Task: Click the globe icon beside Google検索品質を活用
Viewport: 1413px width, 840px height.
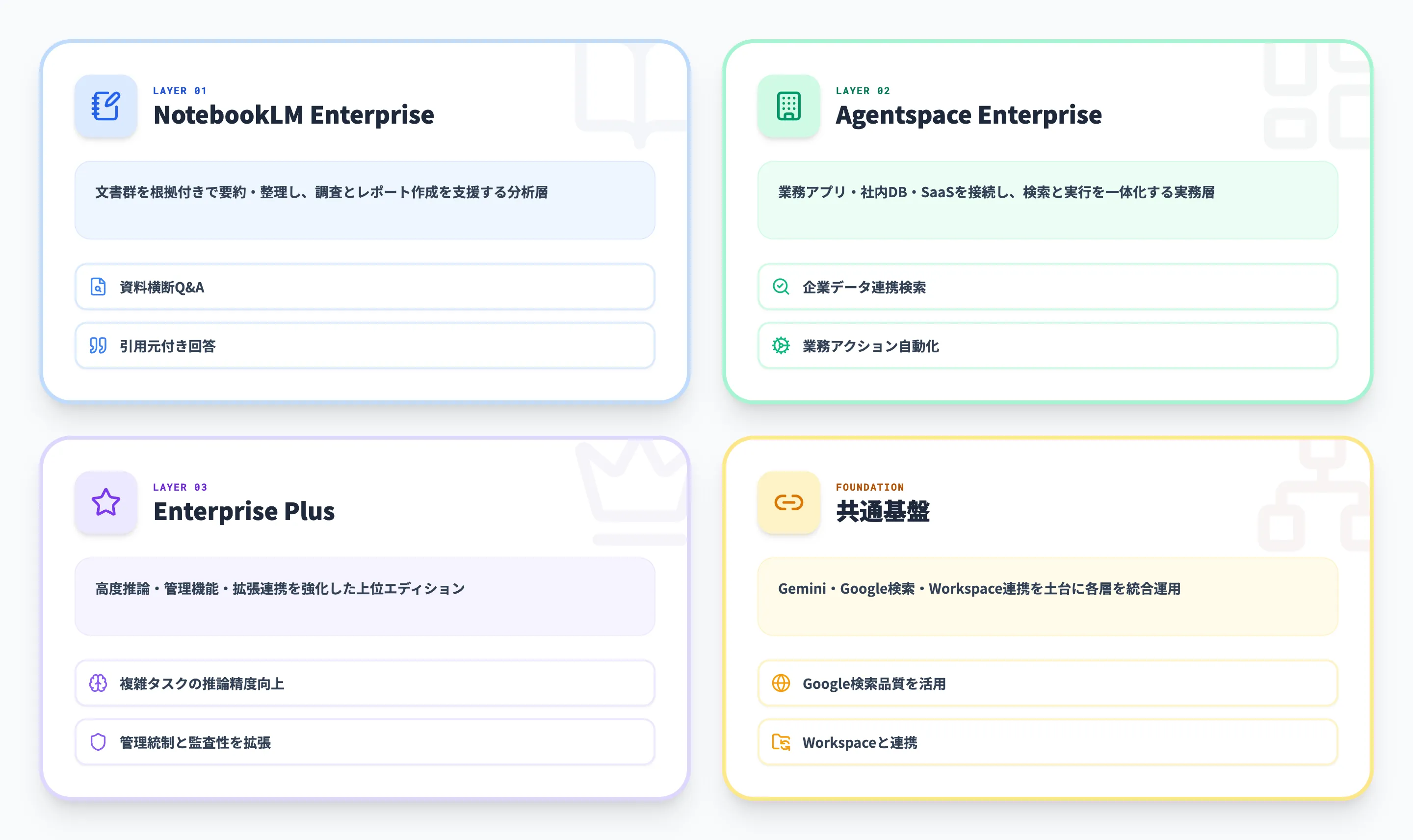Action: tap(782, 684)
